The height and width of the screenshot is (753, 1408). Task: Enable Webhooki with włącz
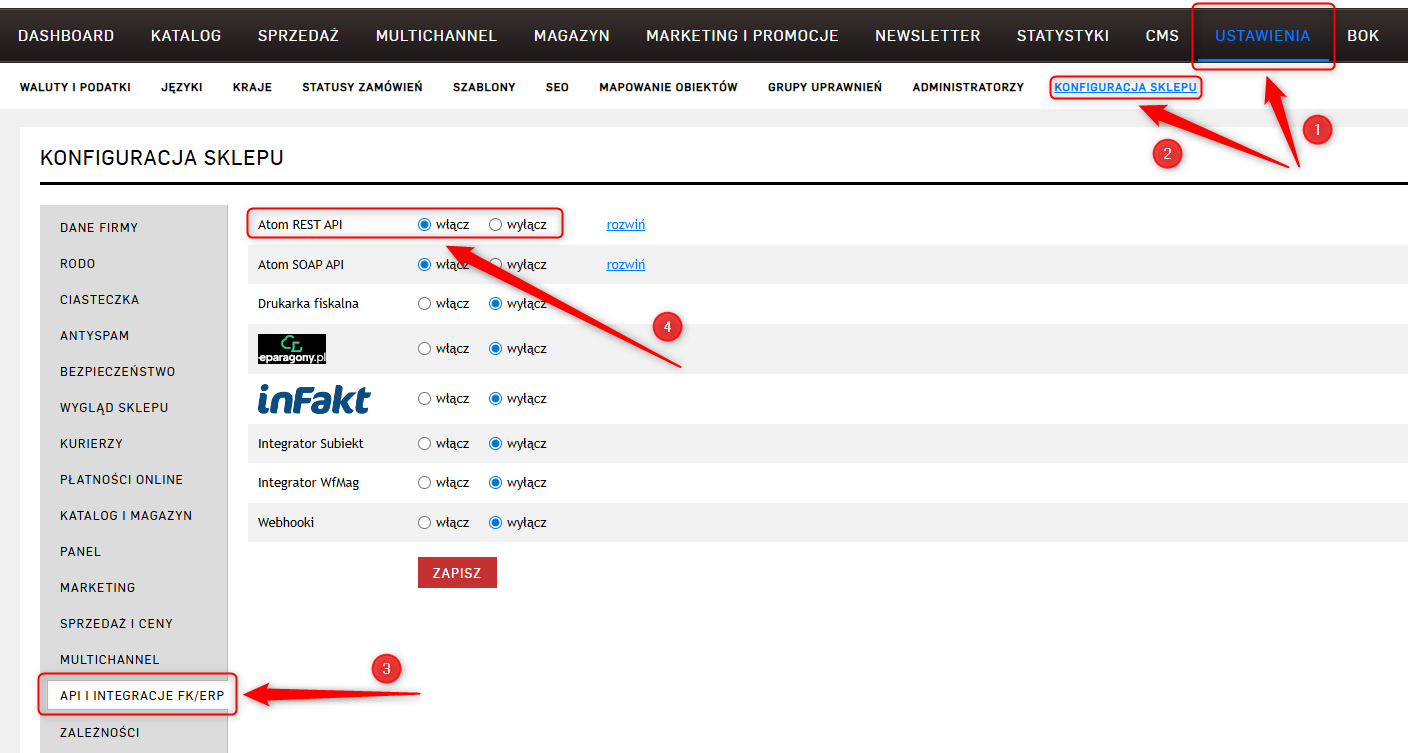coord(424,523)
